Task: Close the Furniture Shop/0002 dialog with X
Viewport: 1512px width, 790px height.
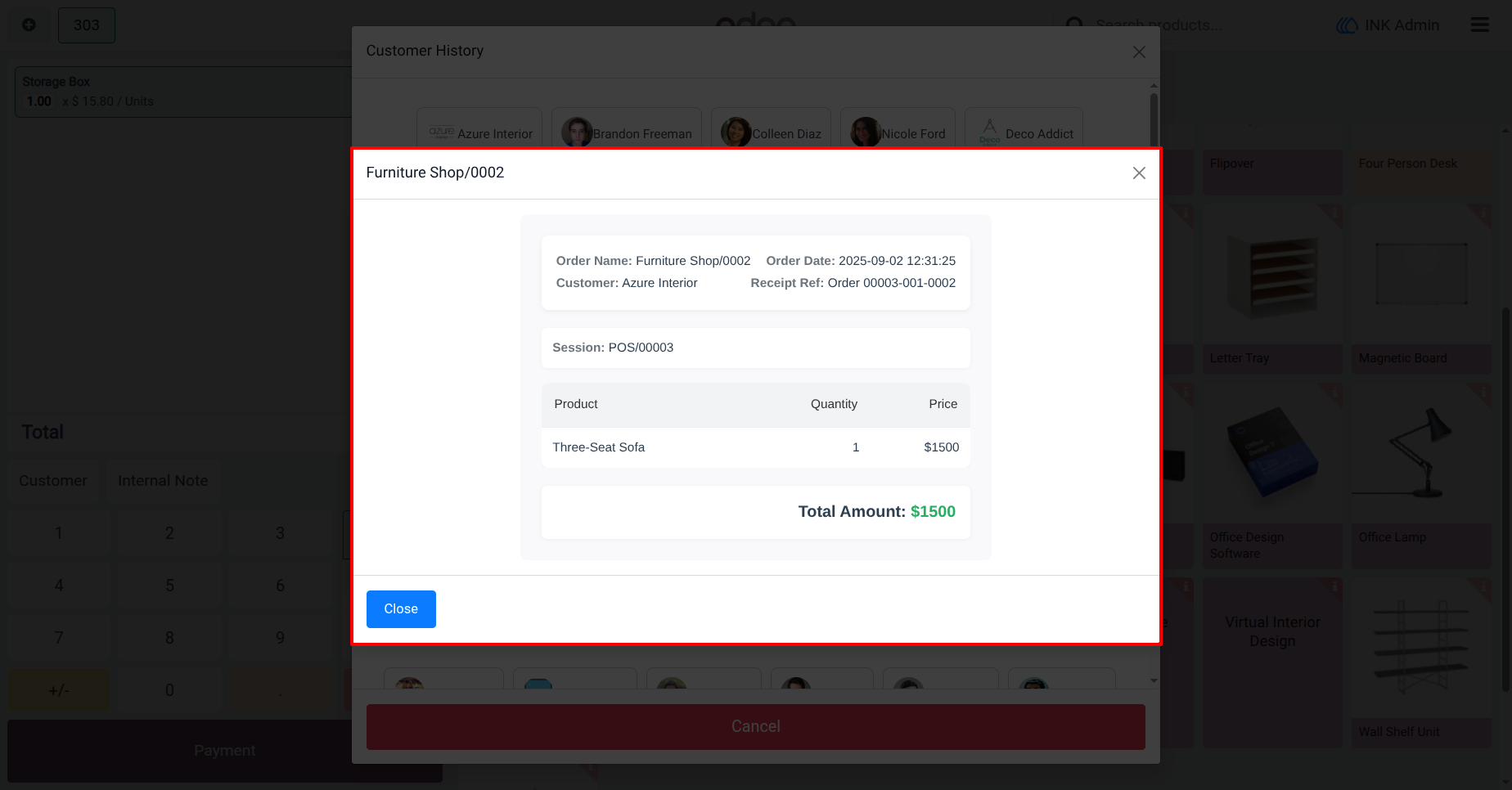Action: [1139, 173]
